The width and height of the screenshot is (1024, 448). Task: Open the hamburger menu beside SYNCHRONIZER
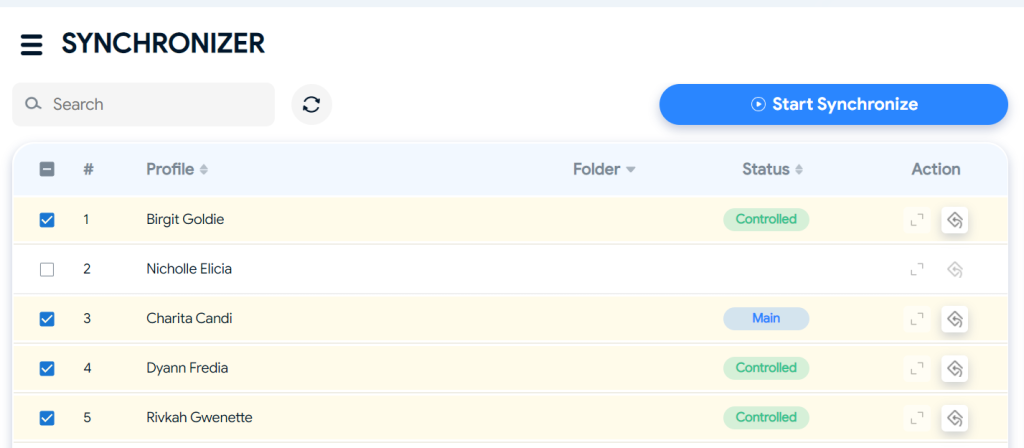point(31,45)
